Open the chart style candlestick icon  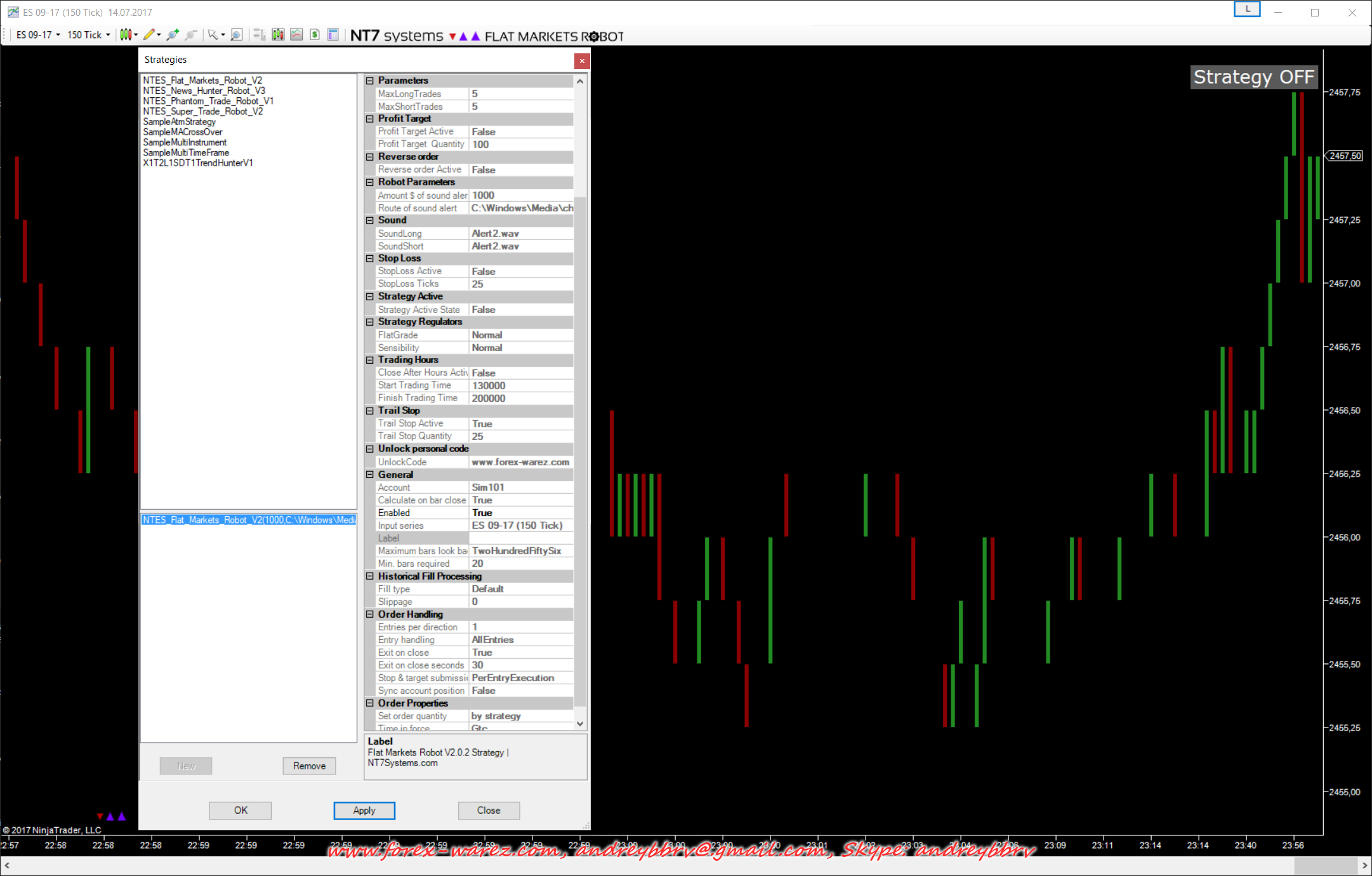(x=126, y=35)
